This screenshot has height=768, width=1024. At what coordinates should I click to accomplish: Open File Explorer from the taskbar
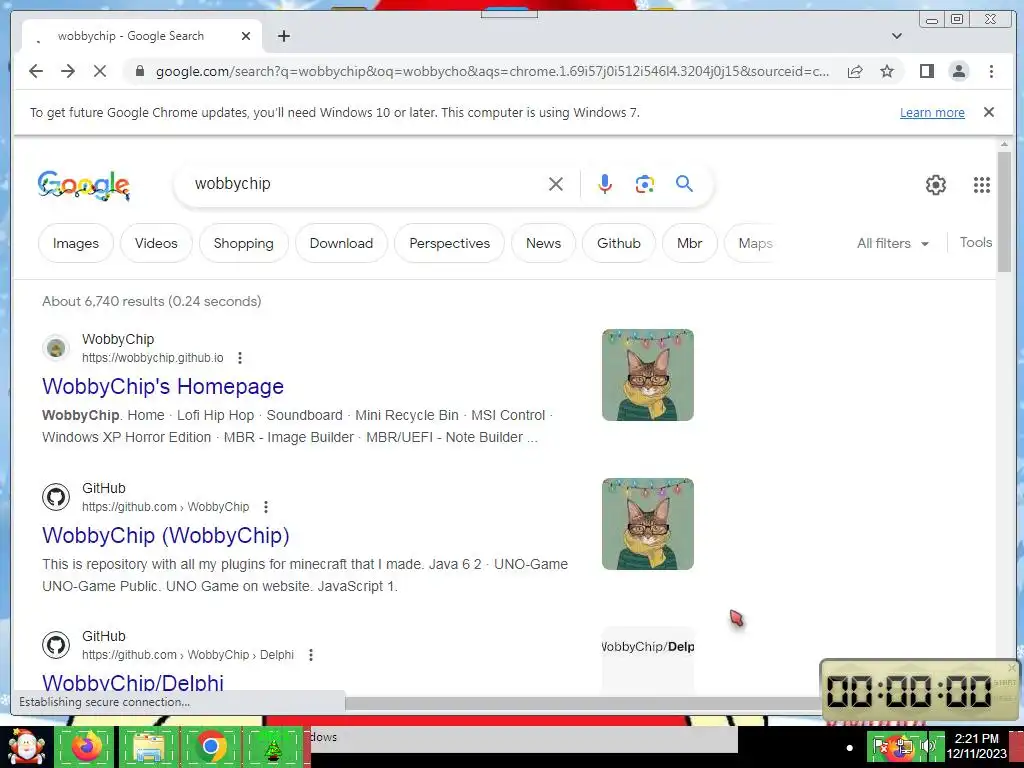pos(149,746)
